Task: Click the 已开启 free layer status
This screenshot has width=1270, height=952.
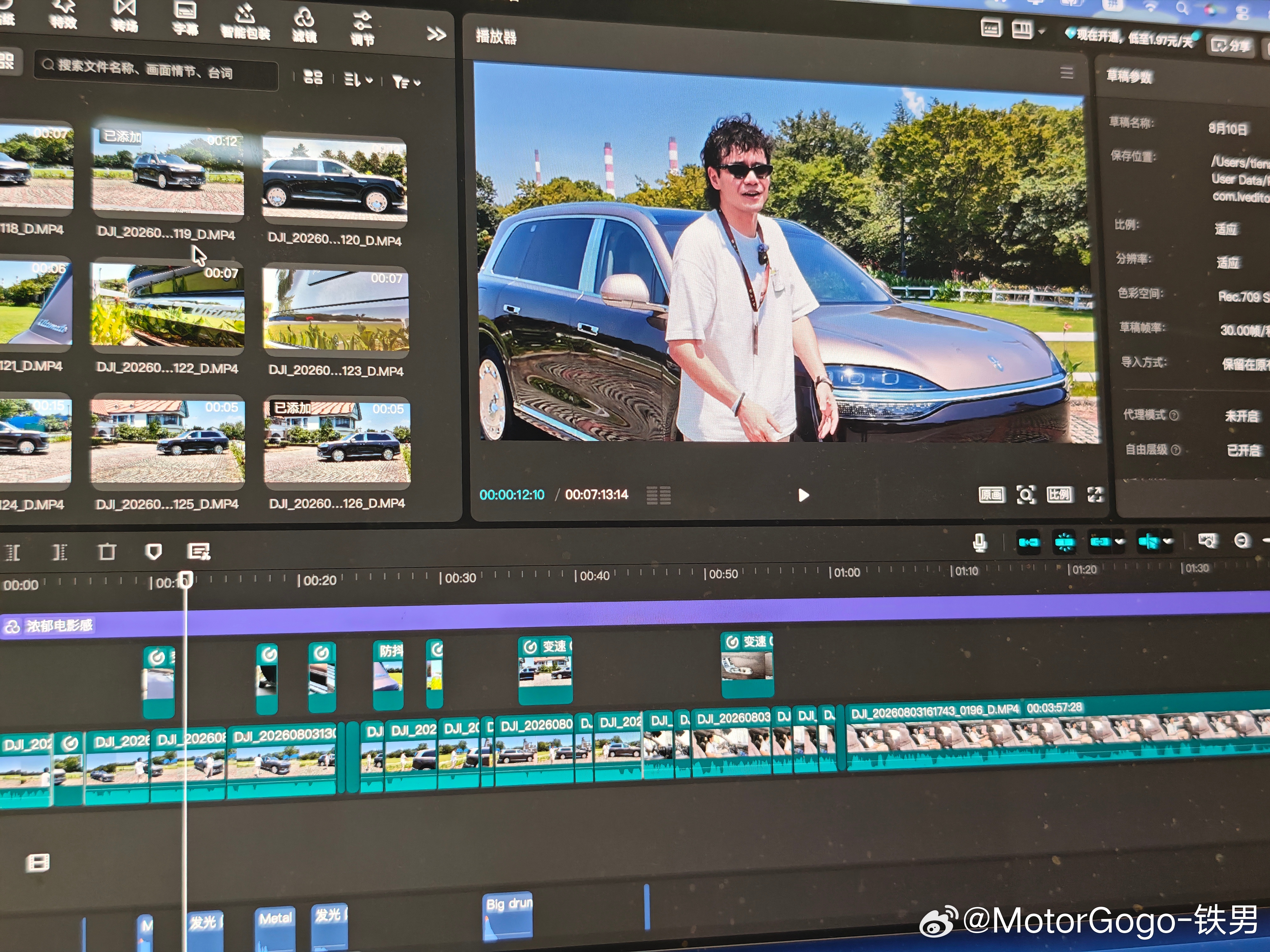Action: coord(1244,451)
